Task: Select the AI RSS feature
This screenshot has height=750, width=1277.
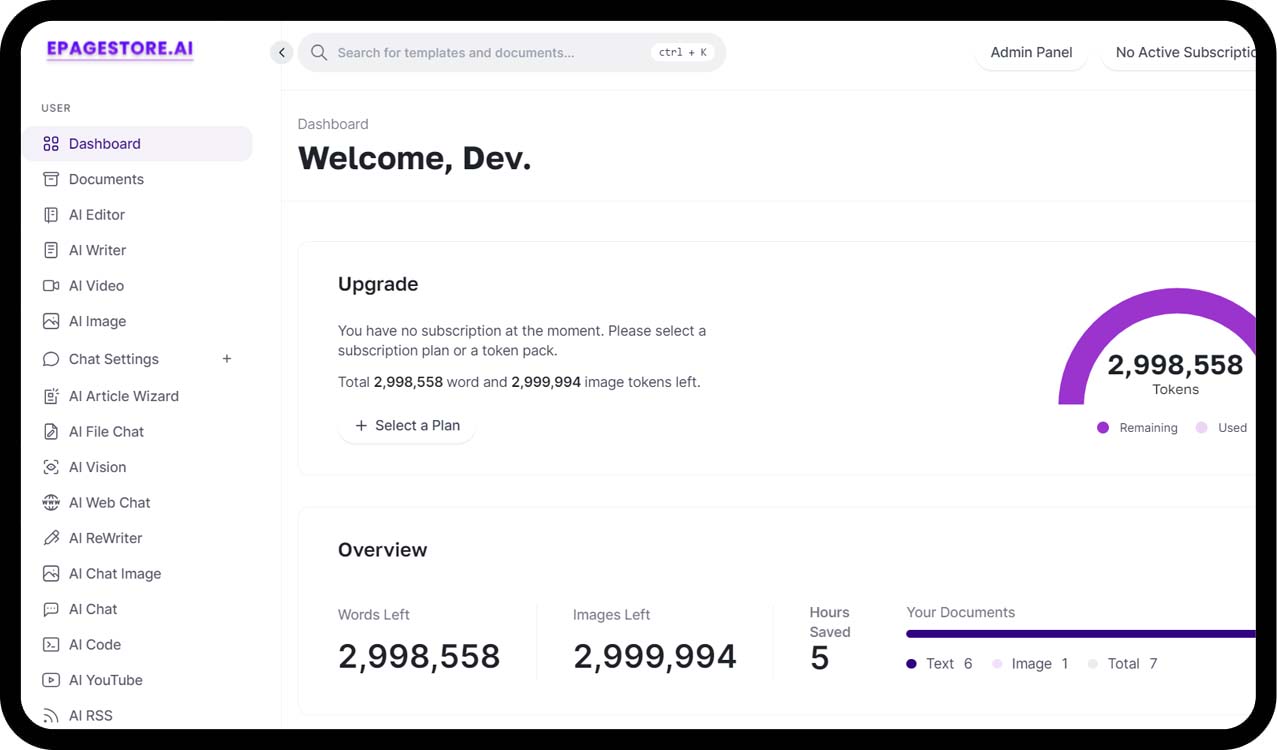Action: point(88,715)
